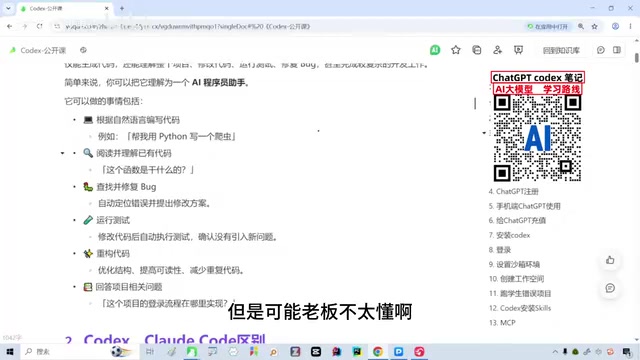The height and width of the screenshot is (360, 640).
Task: Jump to outline item 11. 跑学生错误项目
Action: pos(520,293)
